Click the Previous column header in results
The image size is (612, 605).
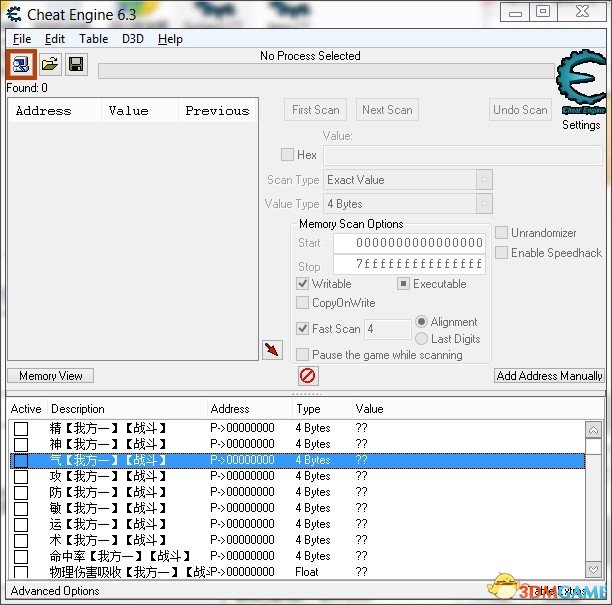point(217,110)
